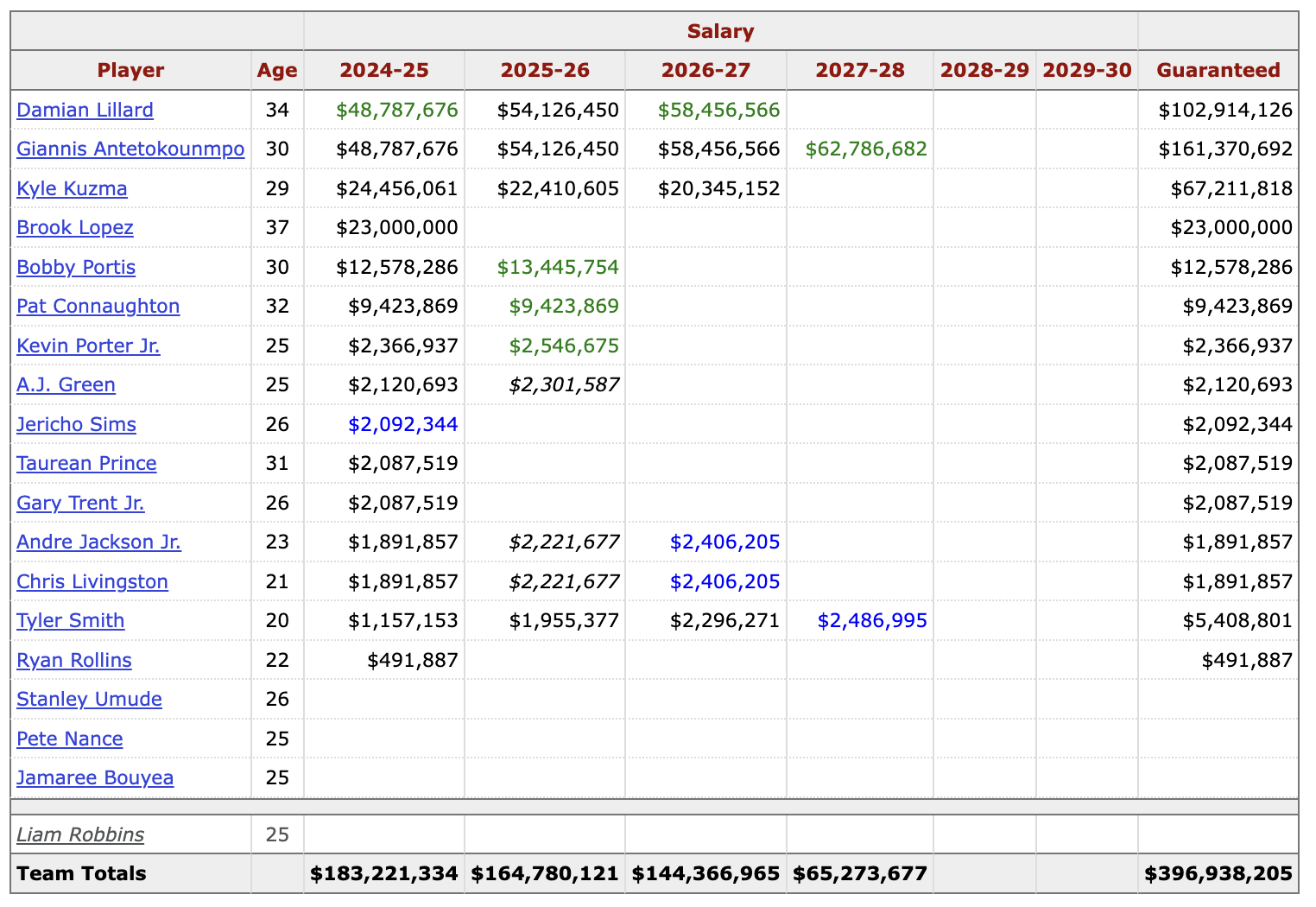The image size is (1316, 907).
Task: Select the Bobby Portis link
Action: (x=76, y=267)
